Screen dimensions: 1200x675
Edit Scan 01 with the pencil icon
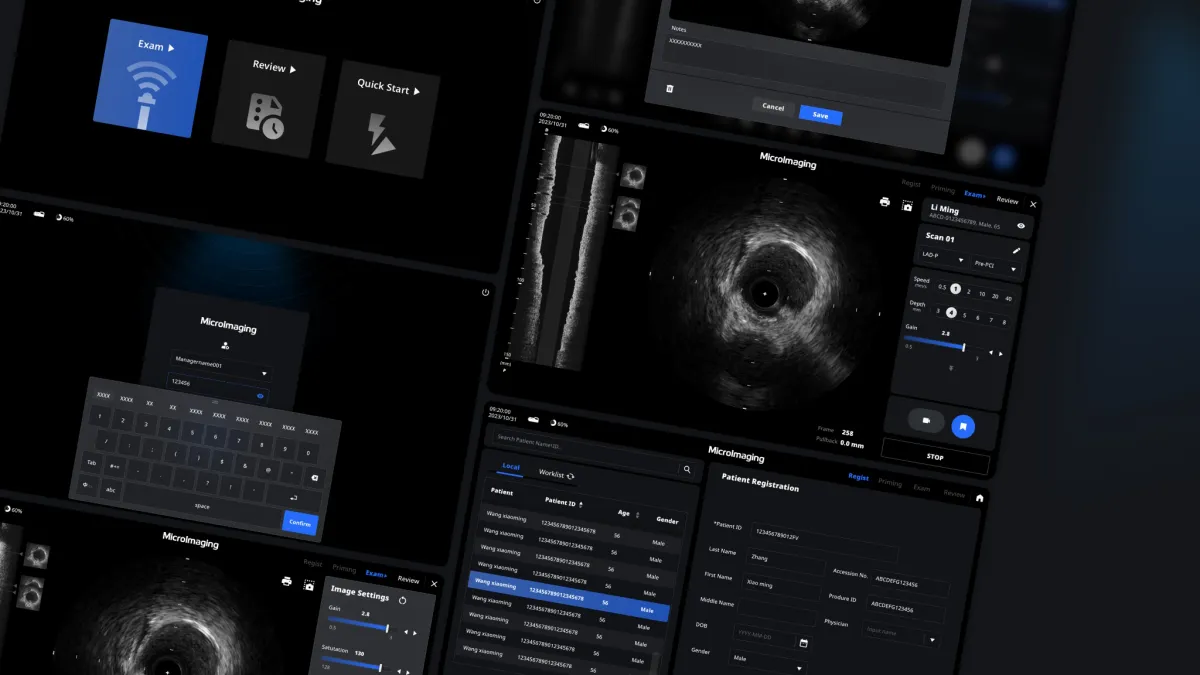click(x=1017, y=250)
